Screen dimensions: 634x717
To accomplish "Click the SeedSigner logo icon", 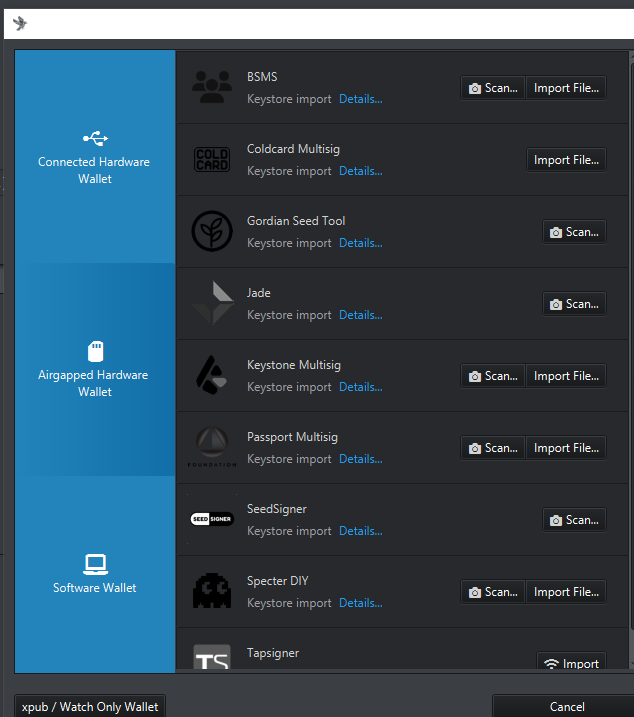I will click(212, 519).
